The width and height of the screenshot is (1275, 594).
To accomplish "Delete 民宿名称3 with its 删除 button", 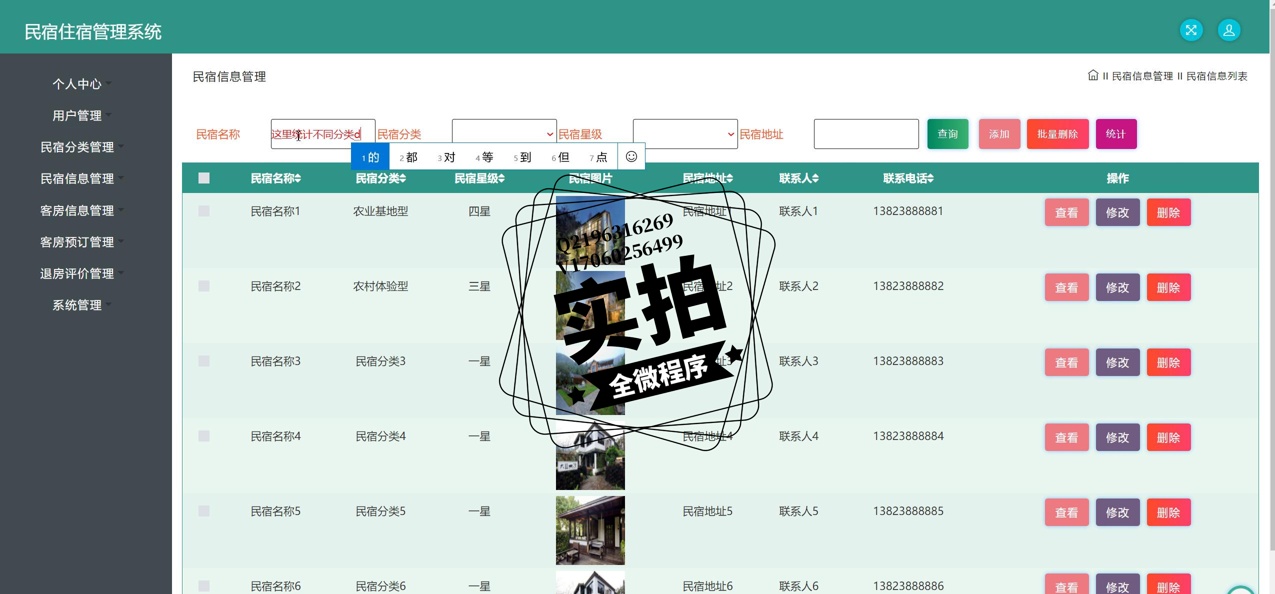I will tap(1169, 362).
